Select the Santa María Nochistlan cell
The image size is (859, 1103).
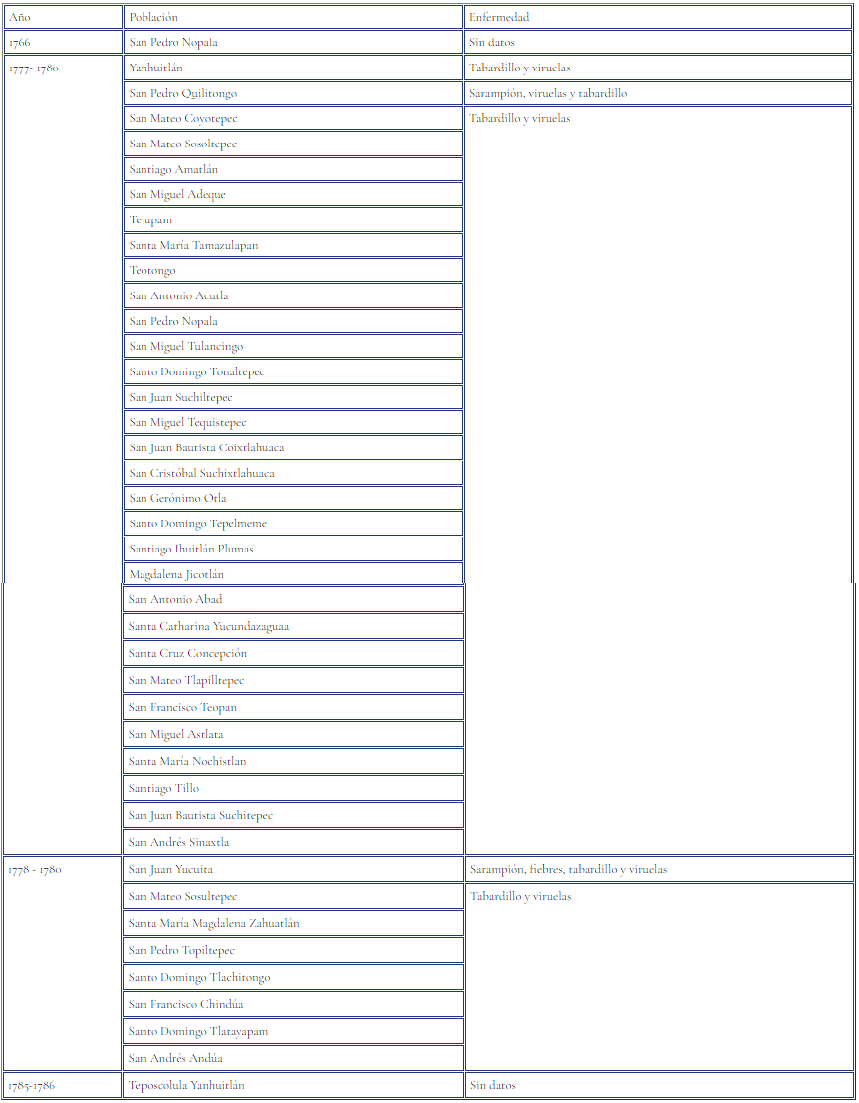[x=293, y=762]
